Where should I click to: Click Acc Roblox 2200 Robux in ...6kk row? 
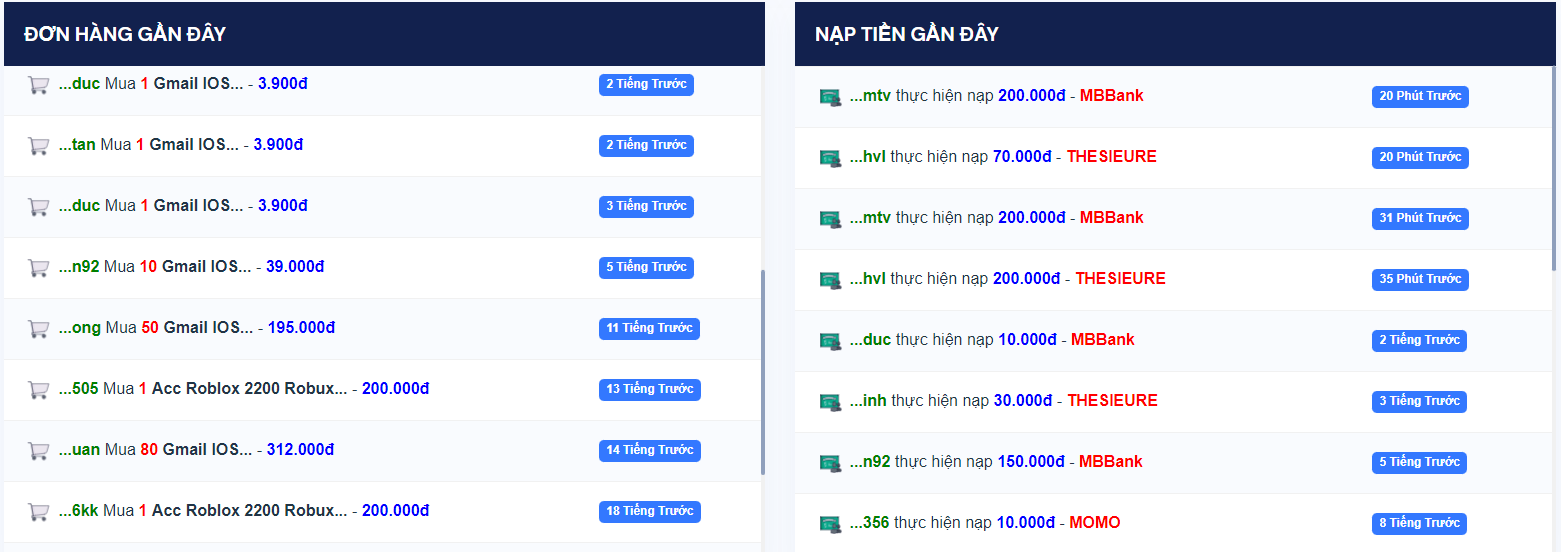(249, 511)
